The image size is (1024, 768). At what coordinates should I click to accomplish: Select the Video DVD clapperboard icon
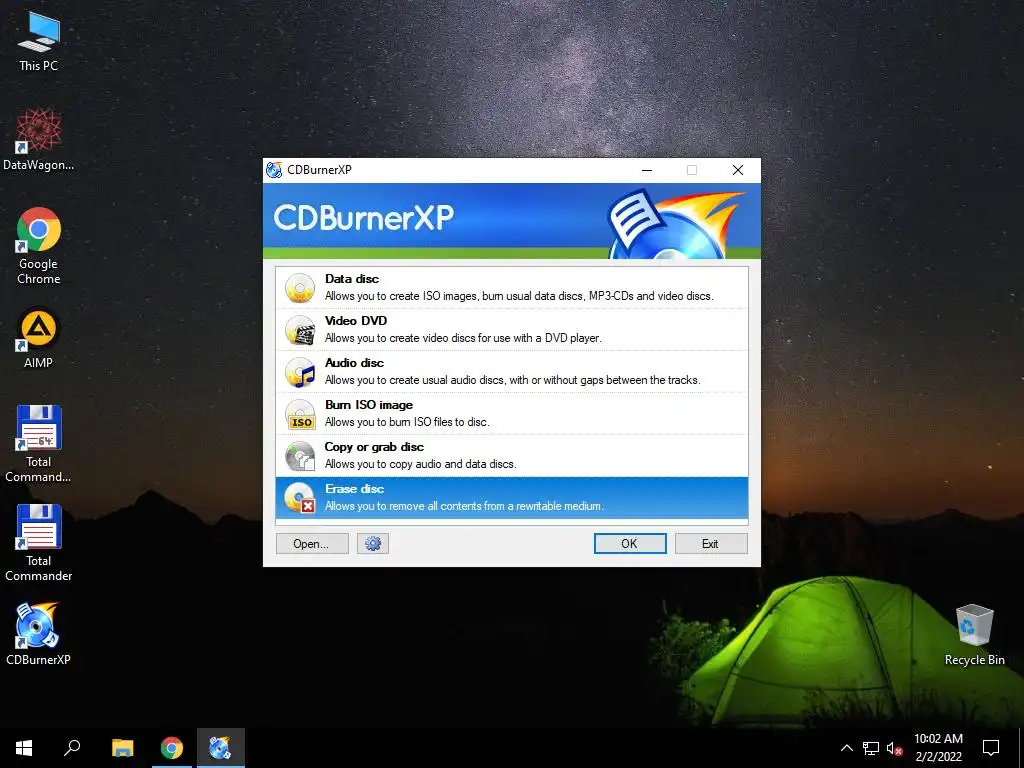[x=300, y=330]
